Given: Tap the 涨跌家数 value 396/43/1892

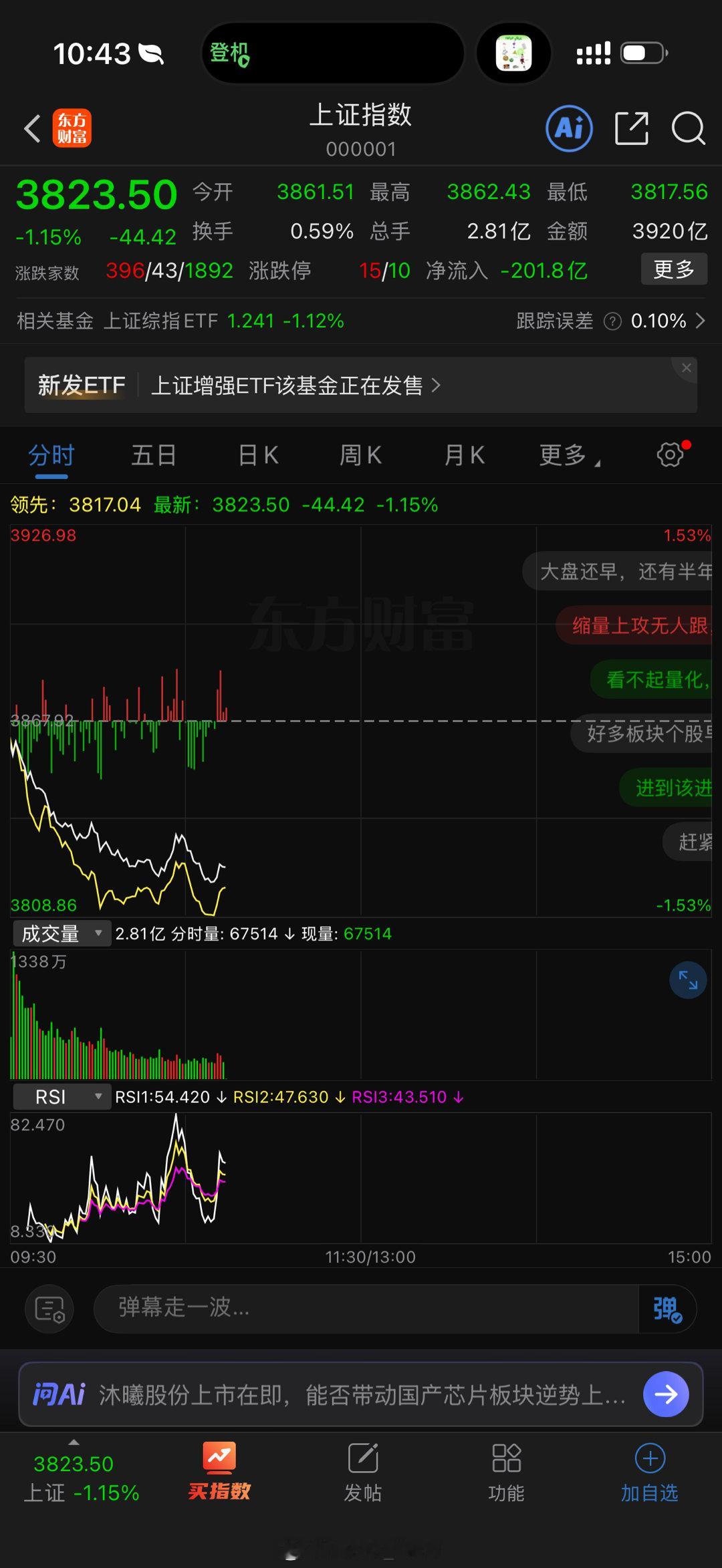Looking at the screenshot, I should [x=169, y=271].
